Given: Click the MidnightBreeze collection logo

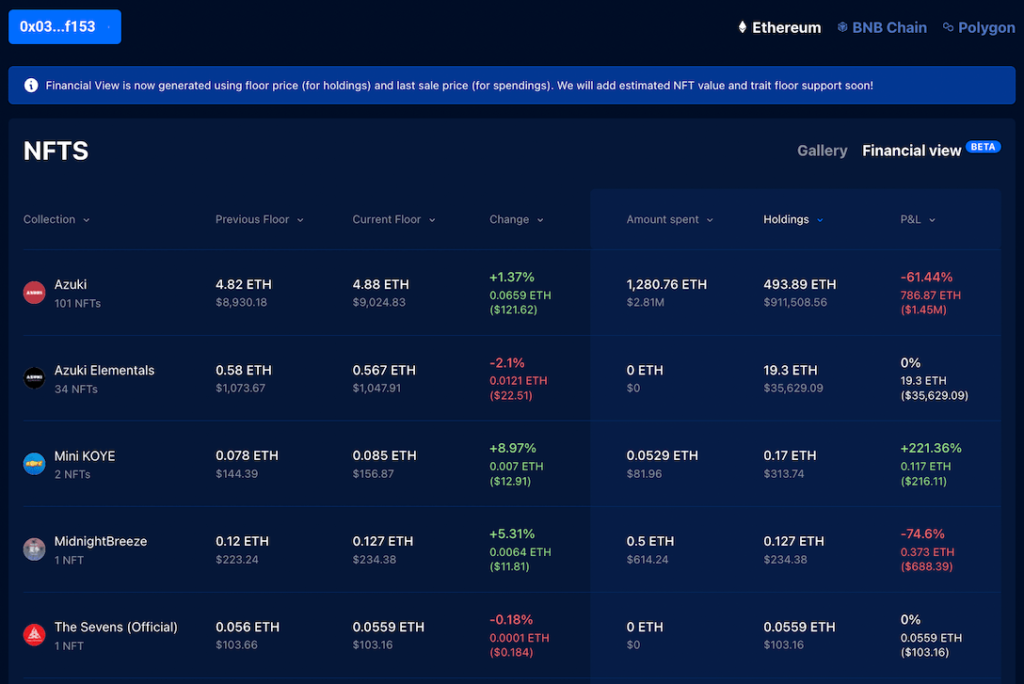Looking at the screenshot, I should pos(34,549).
